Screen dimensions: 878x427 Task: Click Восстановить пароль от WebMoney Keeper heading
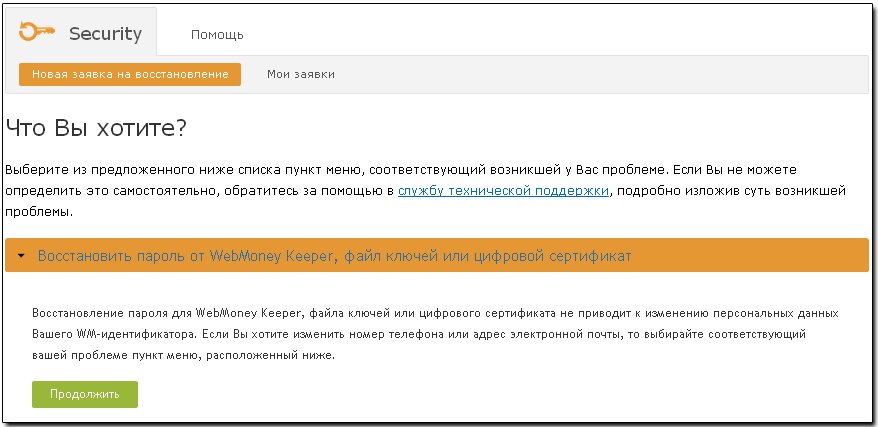[x=334, y=256]
